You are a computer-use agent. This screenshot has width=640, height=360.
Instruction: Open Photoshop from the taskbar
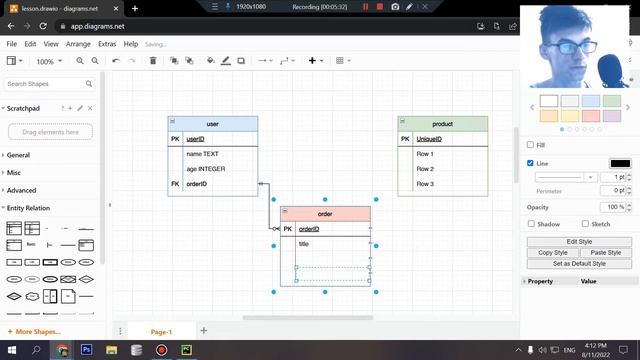pos(86,350)
